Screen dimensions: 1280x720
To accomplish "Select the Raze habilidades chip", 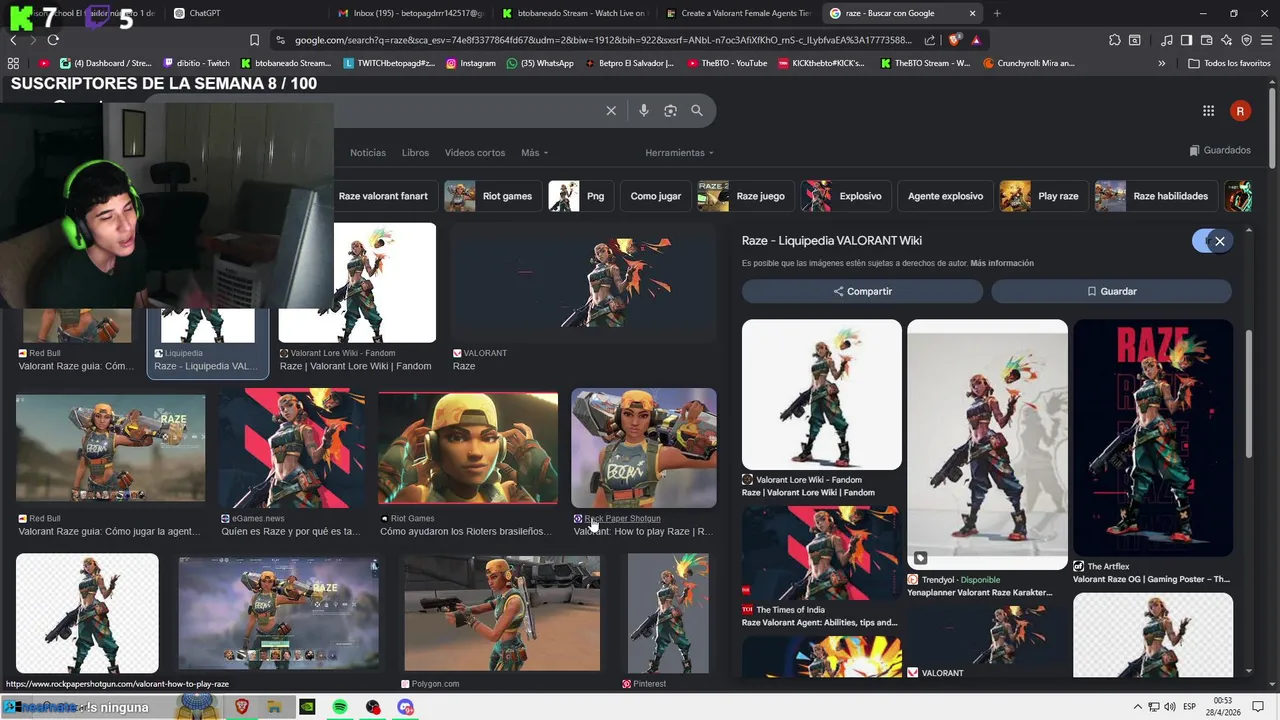I will [x=1156, y=196].
